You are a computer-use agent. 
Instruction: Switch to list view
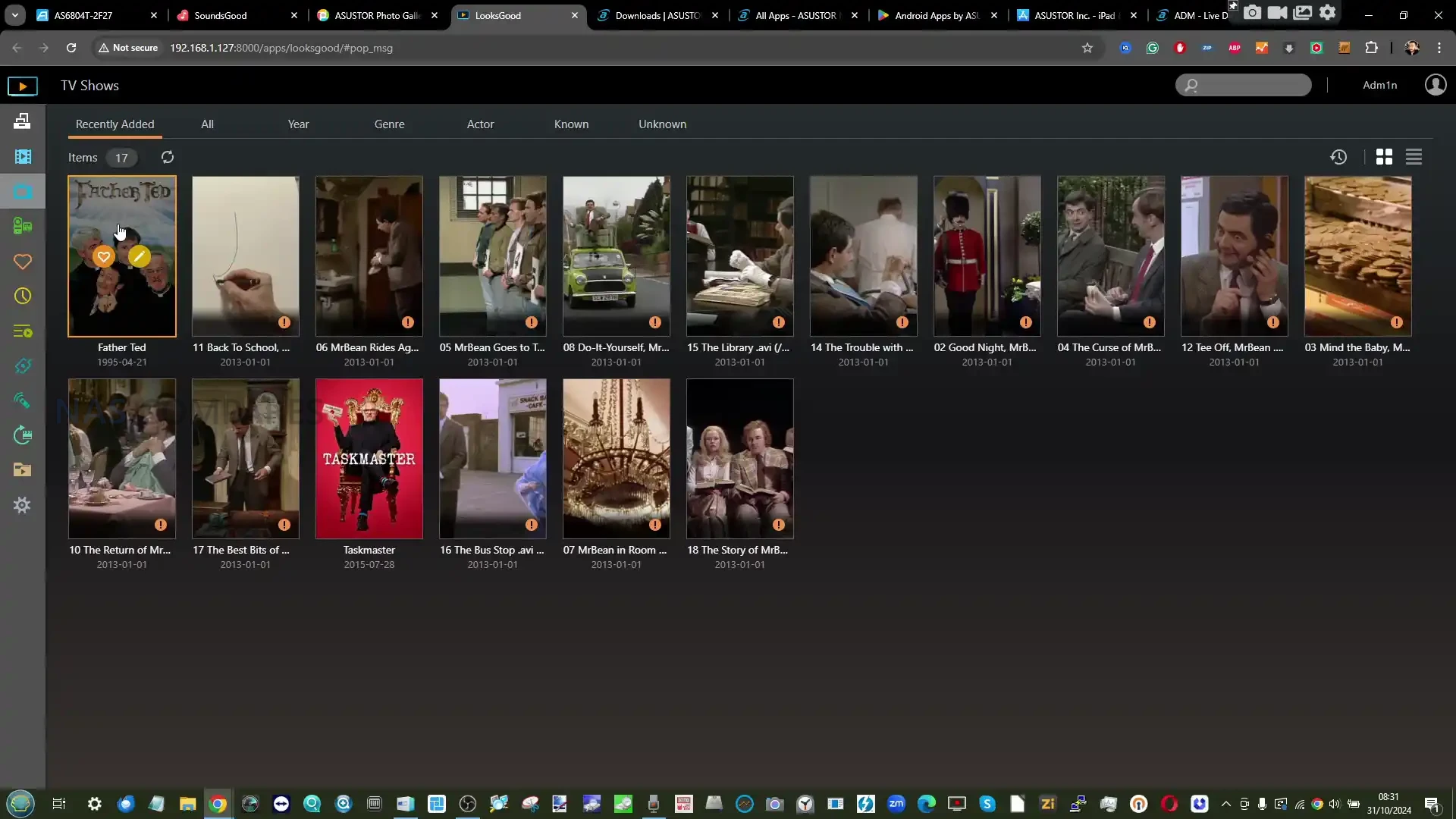point(1414,157)
